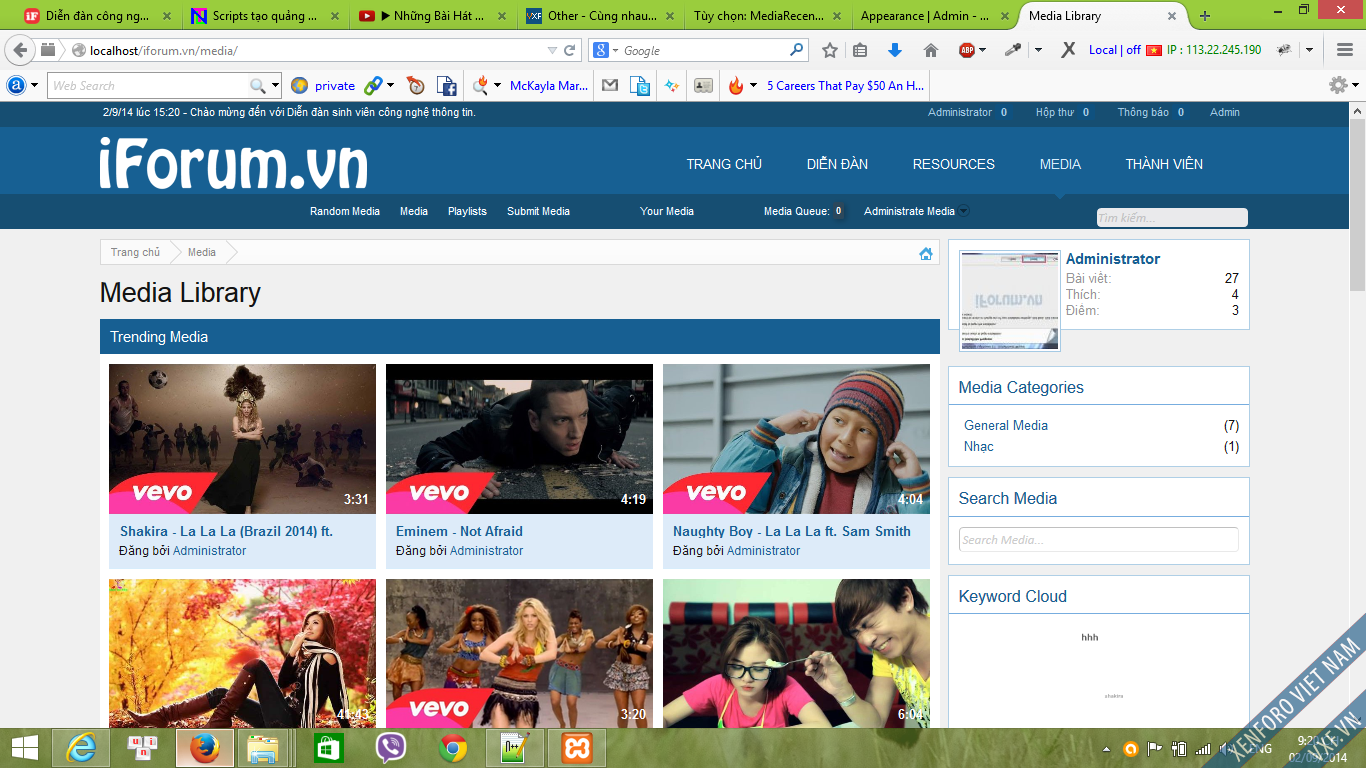Open the General Media category
1366x768 pixels.
(x=1006, y=425)
